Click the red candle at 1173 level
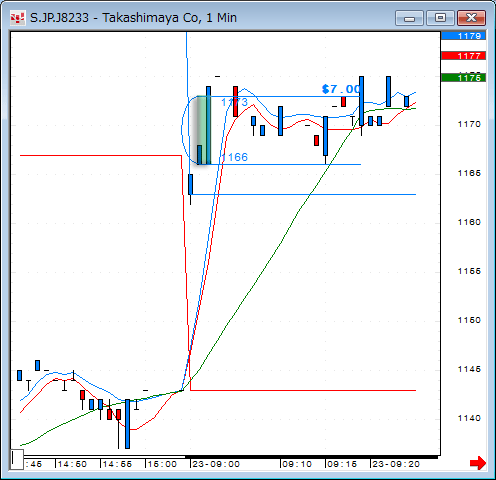The width and height of the screenshot is (496, 480). point(235,101)
